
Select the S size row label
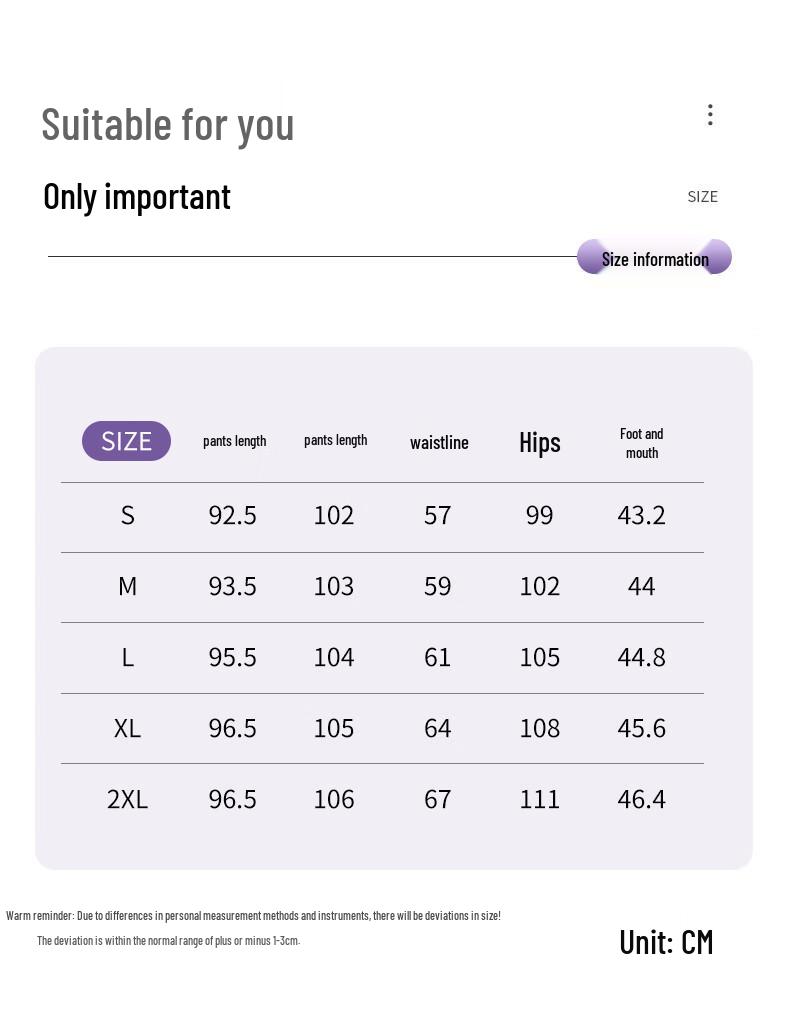(127, 515)
